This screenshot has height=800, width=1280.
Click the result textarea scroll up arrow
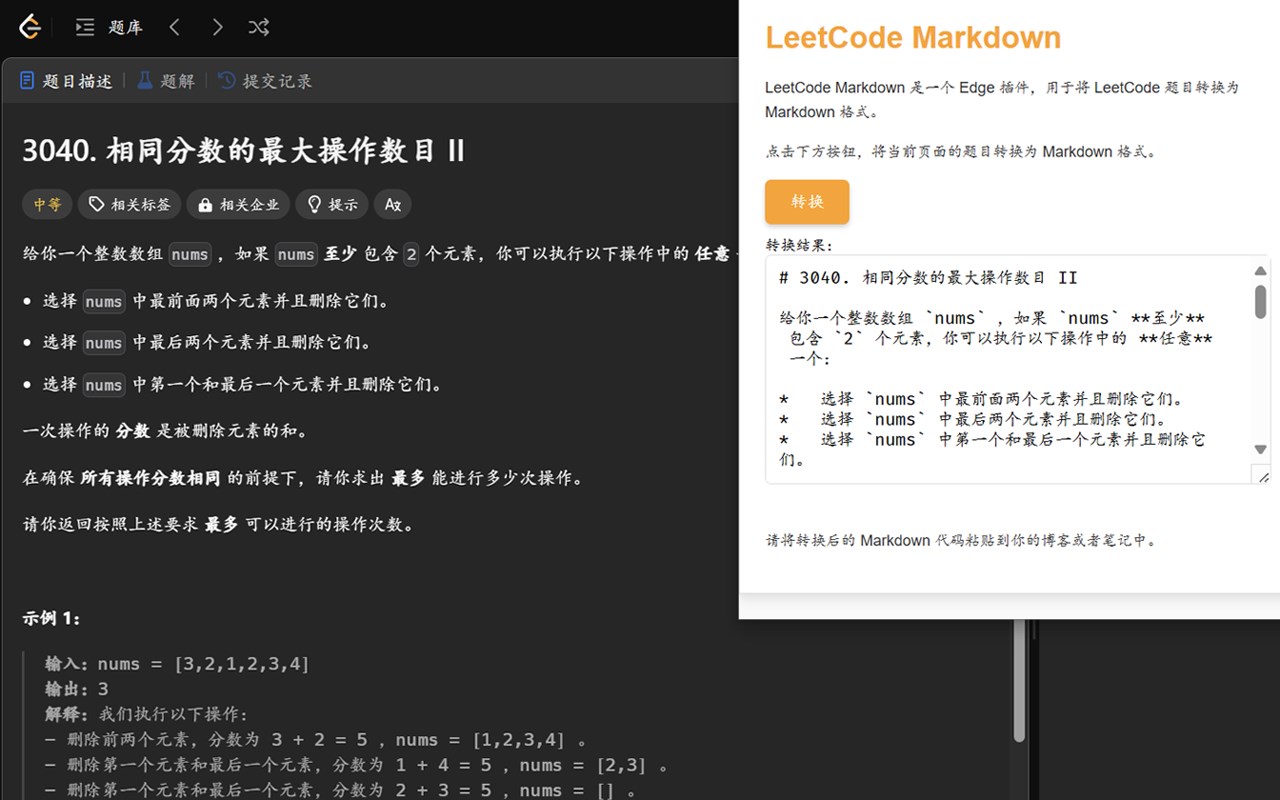tap(1260, 270)
